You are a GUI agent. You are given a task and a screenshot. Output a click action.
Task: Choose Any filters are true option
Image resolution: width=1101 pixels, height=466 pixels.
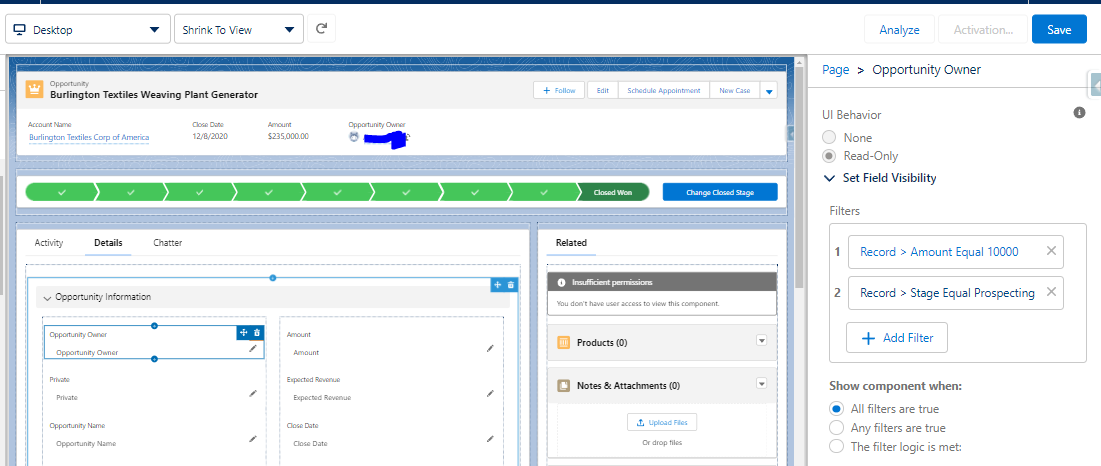[x=836, y=428]
